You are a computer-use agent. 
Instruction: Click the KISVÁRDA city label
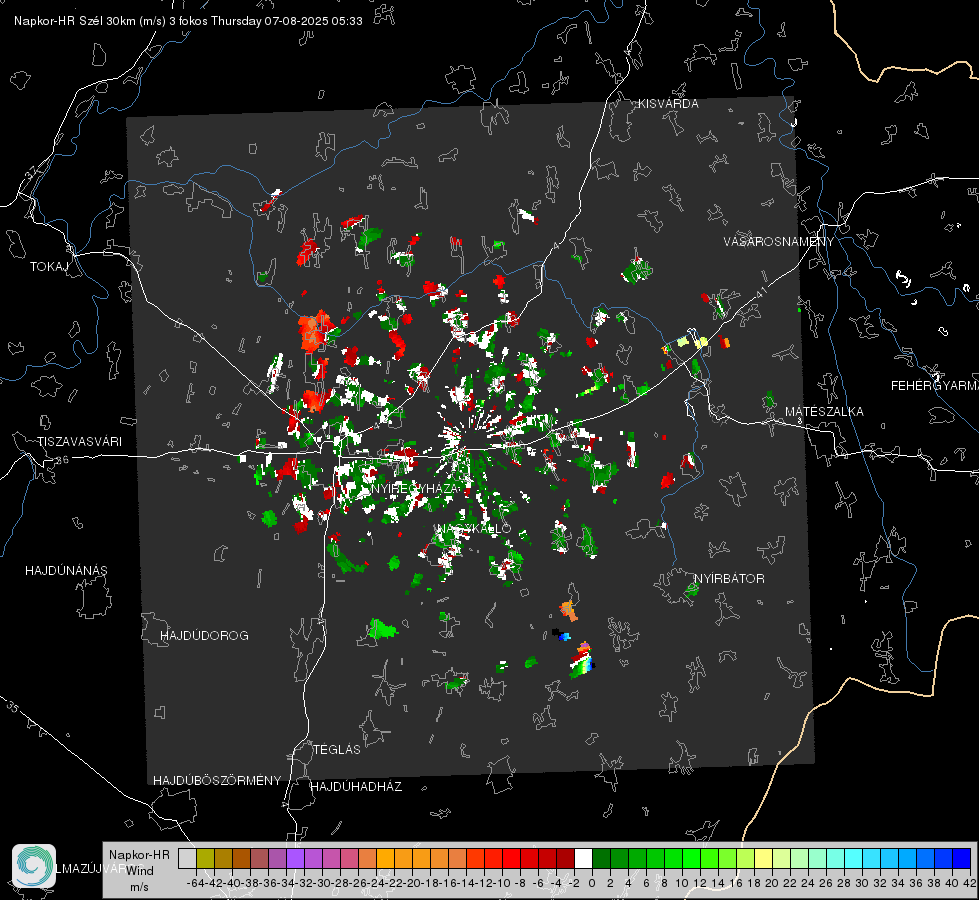668,104
